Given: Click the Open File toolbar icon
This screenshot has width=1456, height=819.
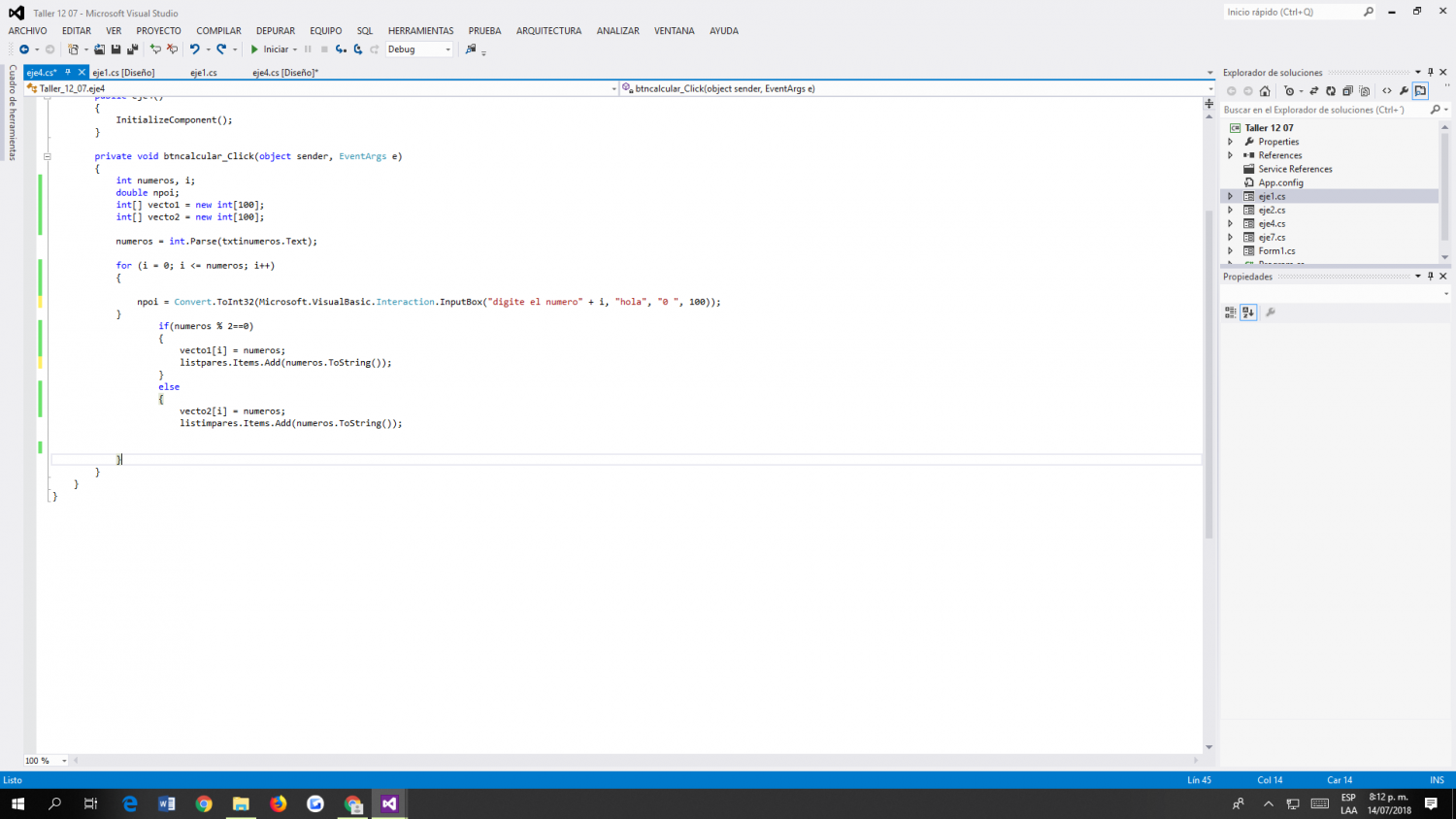Looking at the screenshot, I should [x=99, y=49].
